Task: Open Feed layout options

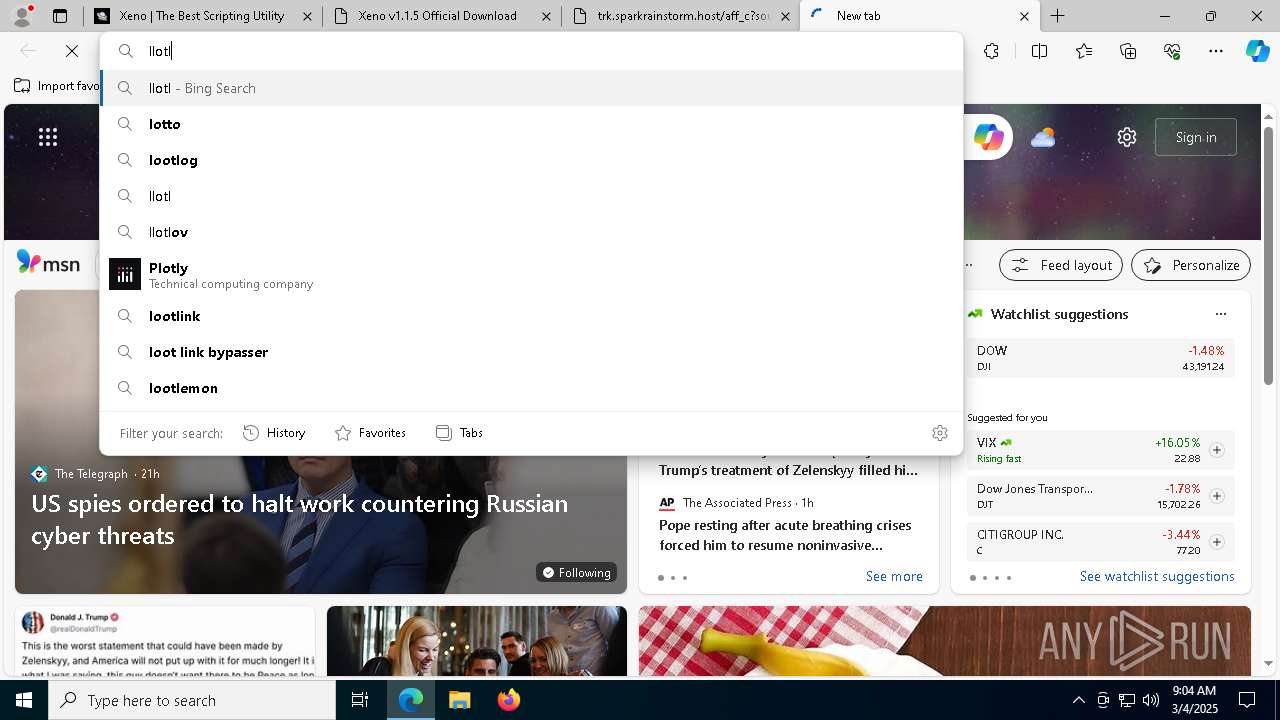Action: (x=1062, y=265)
